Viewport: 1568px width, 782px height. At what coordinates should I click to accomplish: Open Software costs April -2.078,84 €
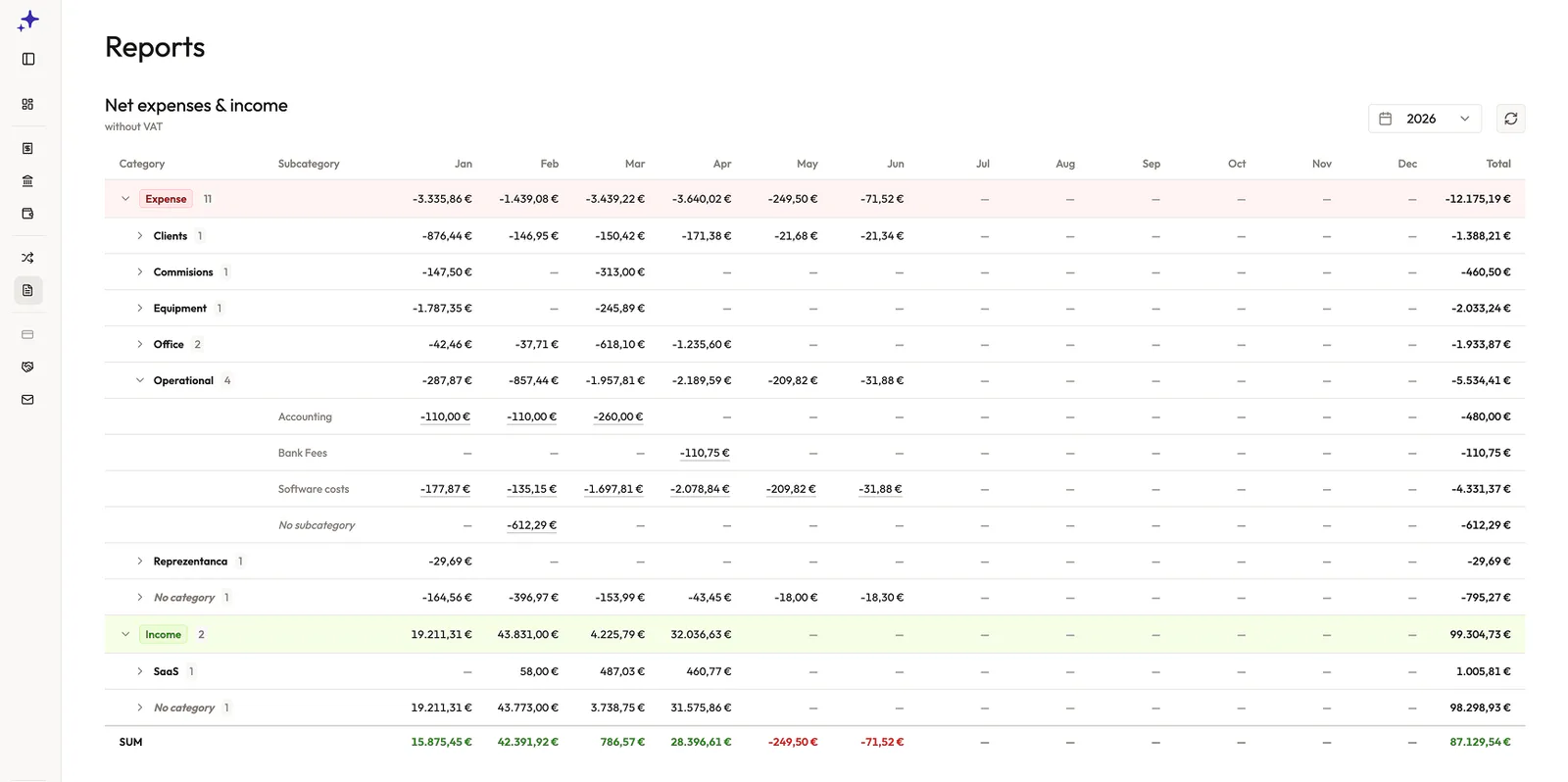pos(700,490)
